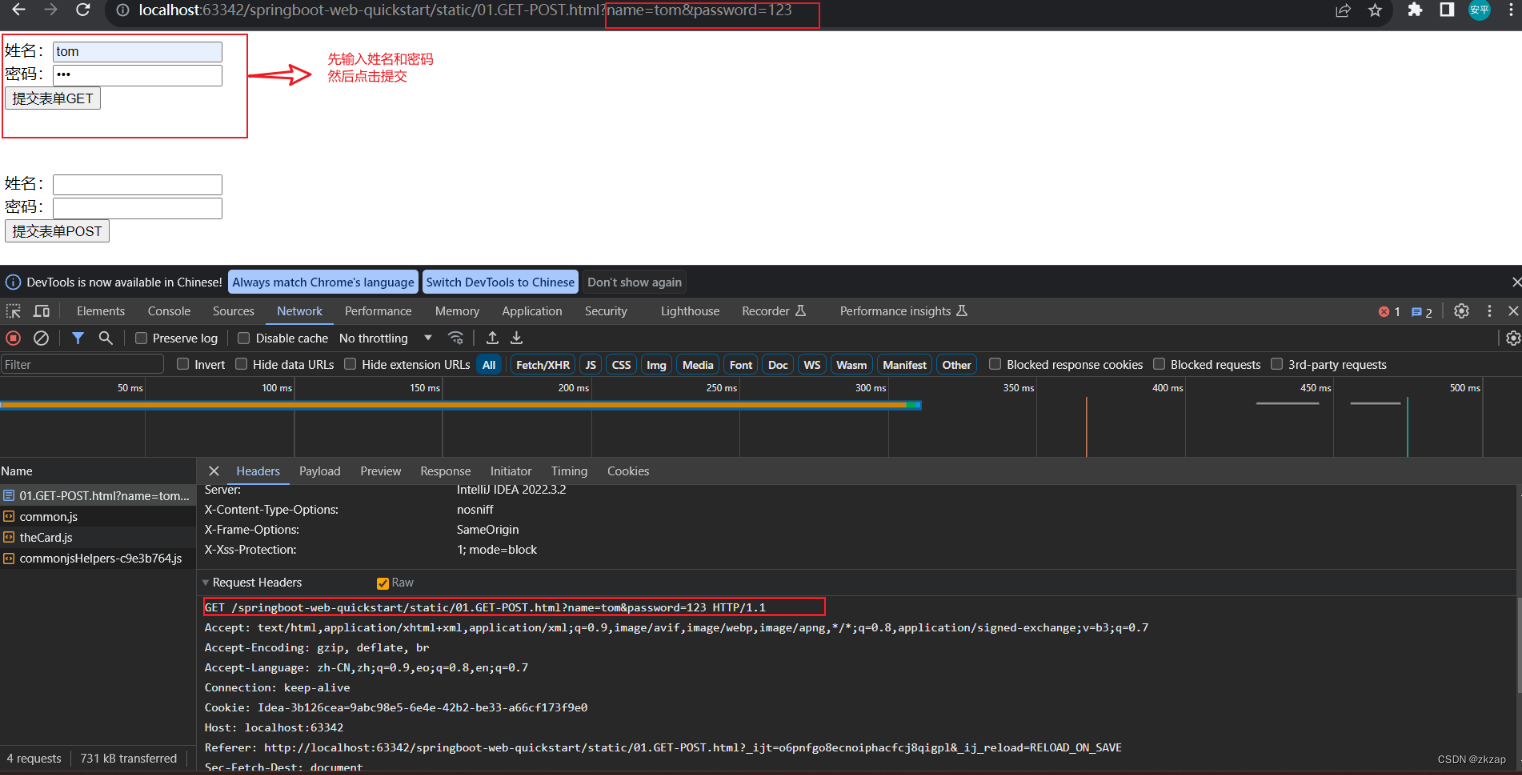Open the Performance tab

(378, 311)
